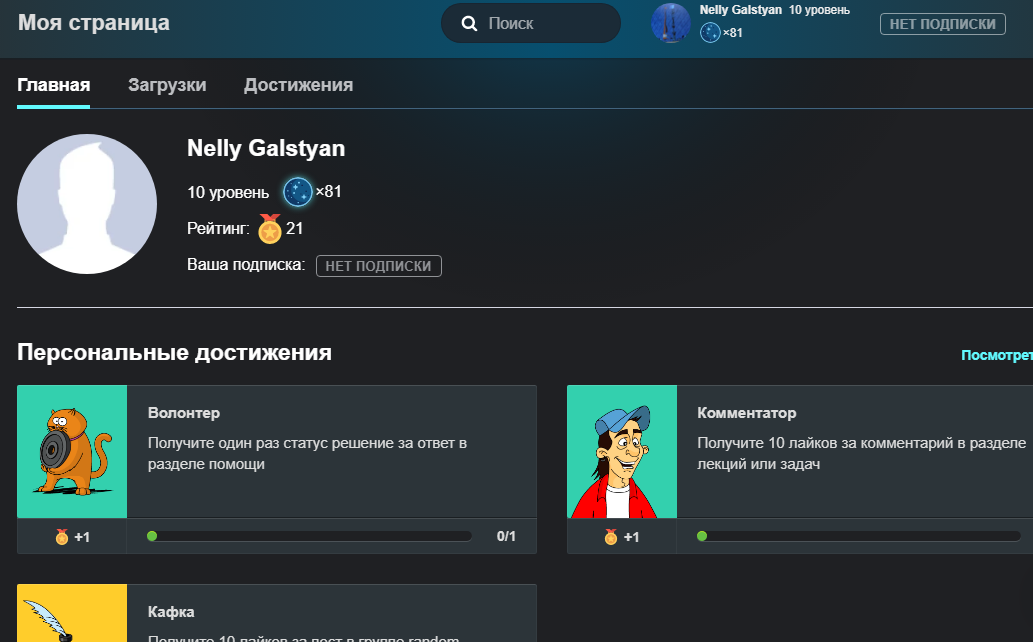Click the Nelly Galstyan profile name heading
The image size is (1033, 642).
click(x=266, y=148)
